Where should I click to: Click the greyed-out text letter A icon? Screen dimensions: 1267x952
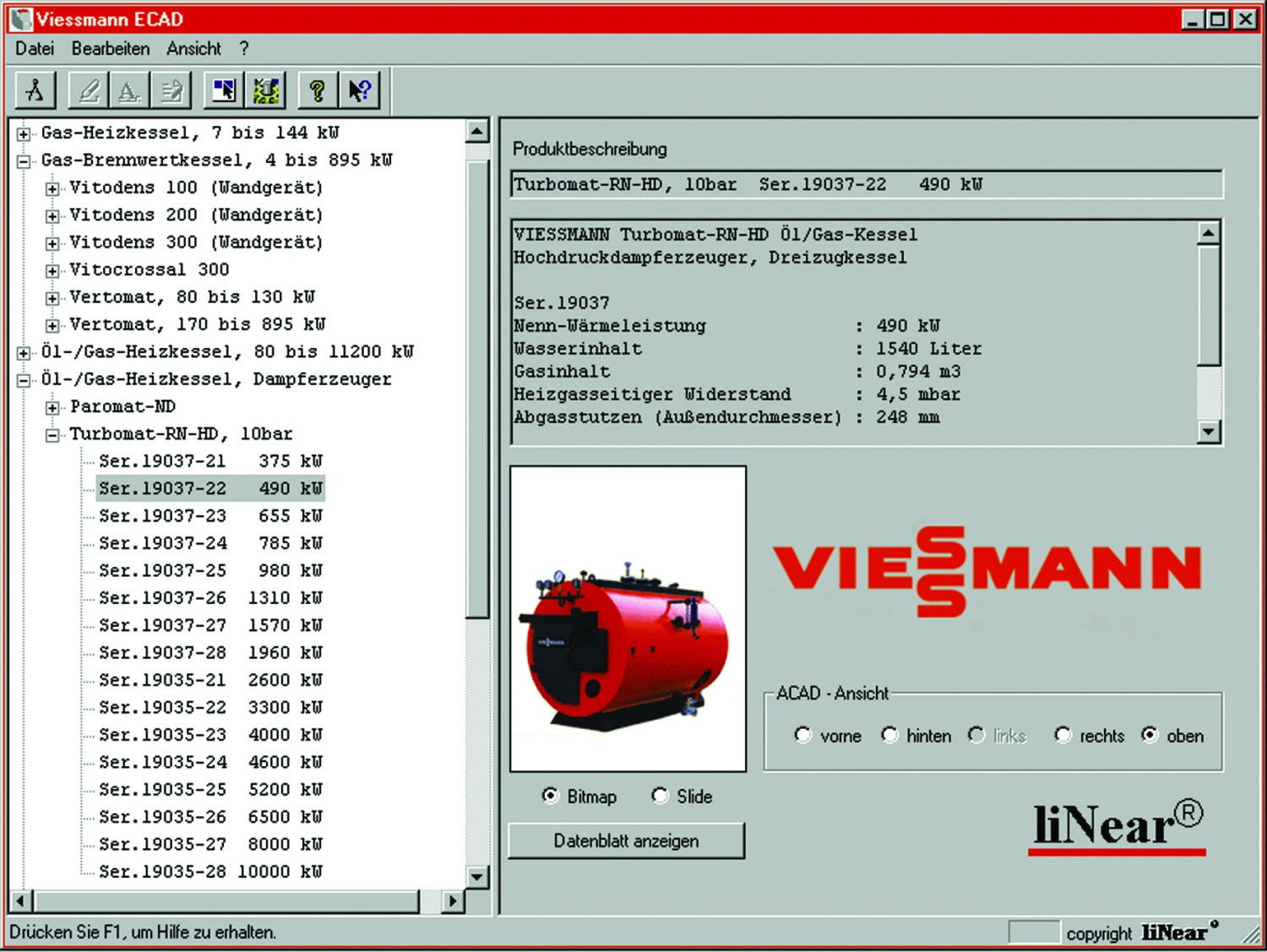(x=129, y=90)
